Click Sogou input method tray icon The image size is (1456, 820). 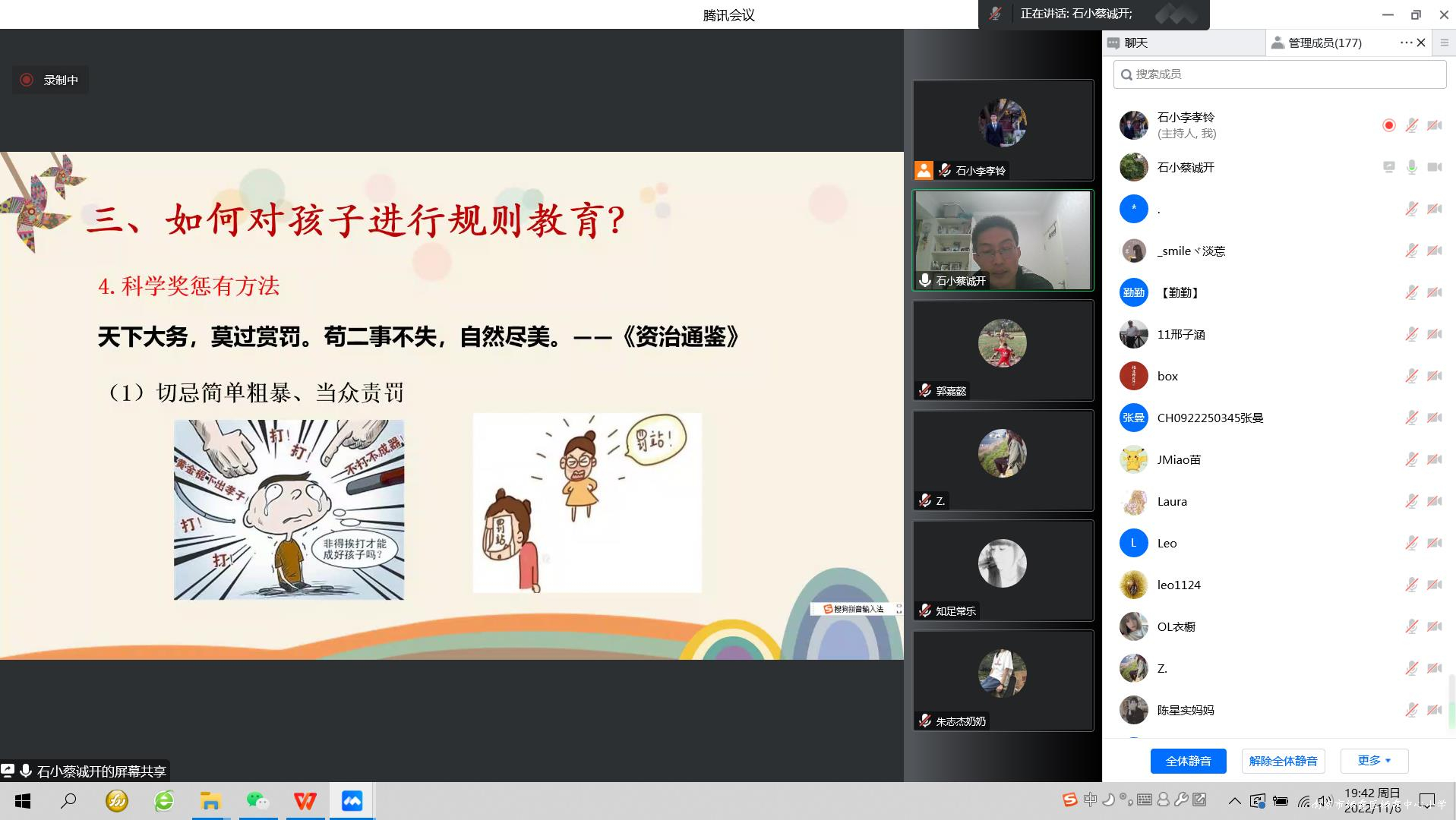tap(1069, 799)
